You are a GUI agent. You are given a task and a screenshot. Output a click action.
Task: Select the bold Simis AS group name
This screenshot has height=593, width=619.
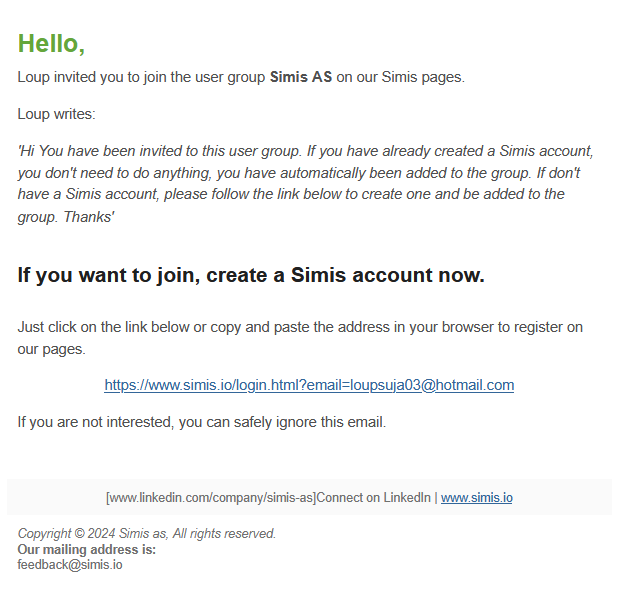tap(301, 77)
